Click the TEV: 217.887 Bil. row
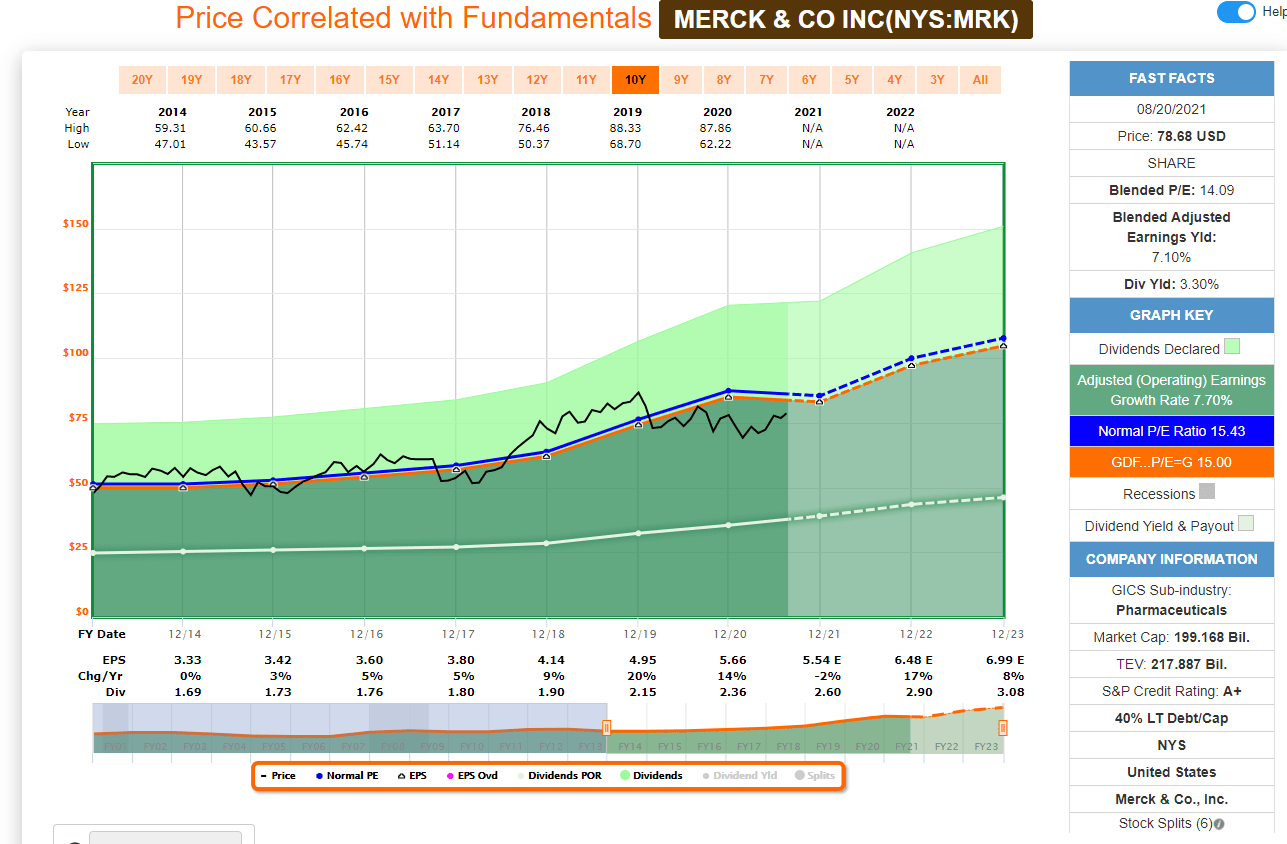1287x844 pixels. tap(1171, 664)
